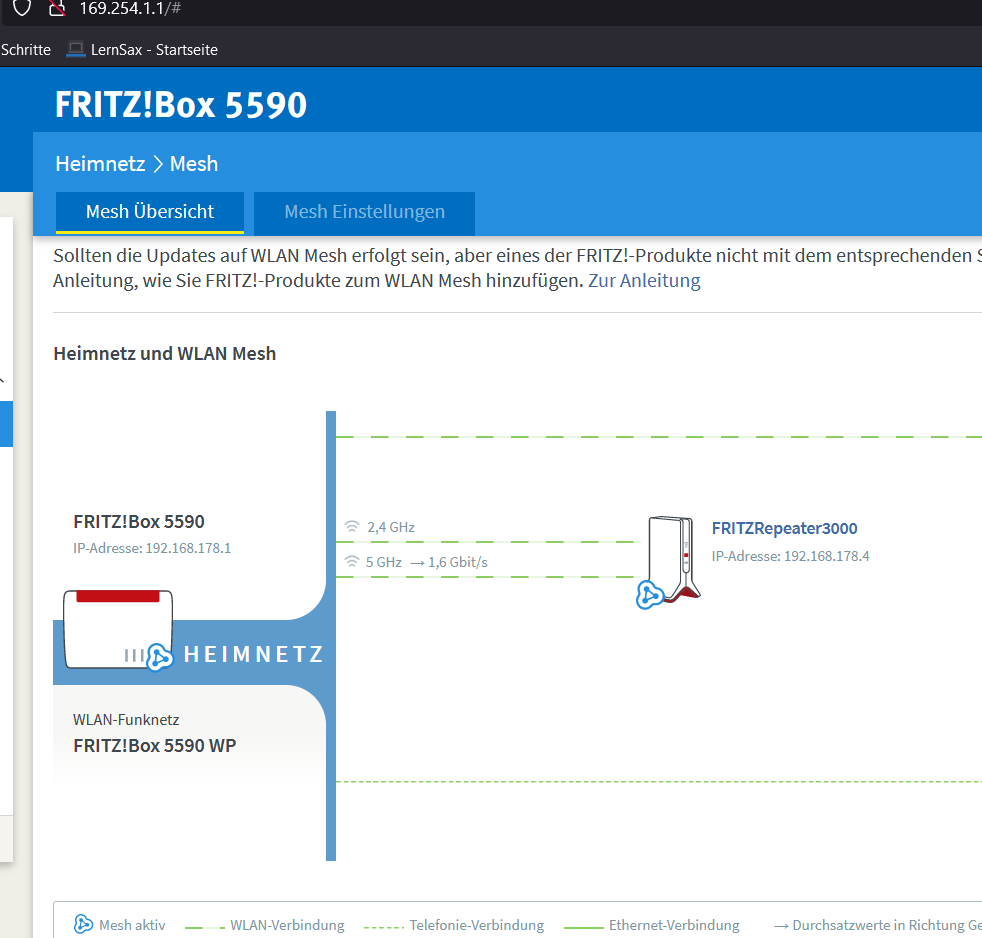This screenshot has width=982, height=938.
Task: Click the Ethernet-Verbindung legend entry
Action: tap(652, 925)
